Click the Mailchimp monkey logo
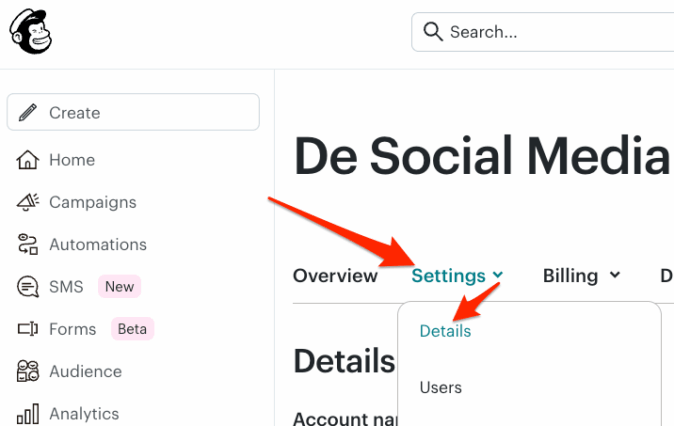The image size is (674, 426). click(30, 32)
